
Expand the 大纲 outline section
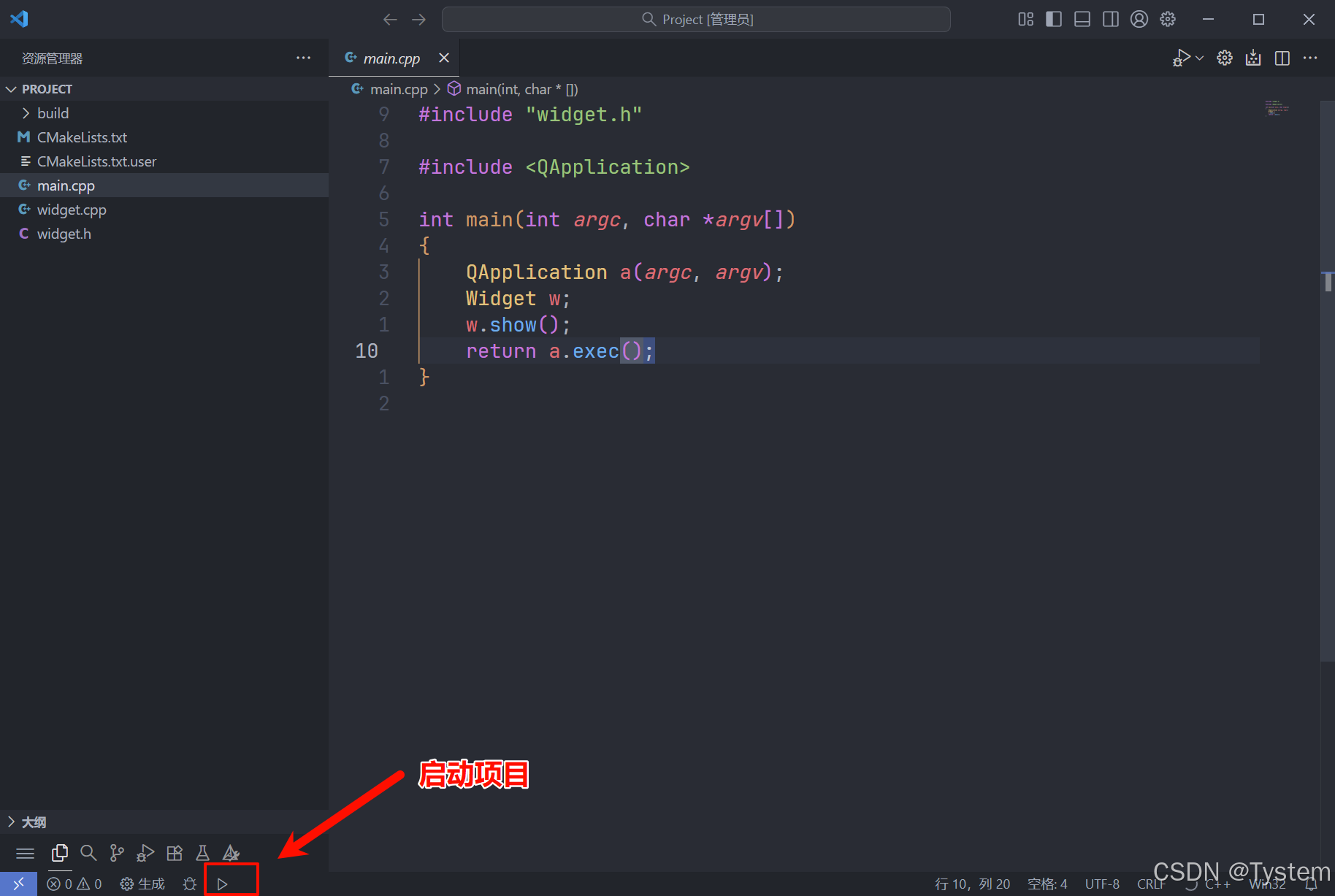[x=164, y=822]
